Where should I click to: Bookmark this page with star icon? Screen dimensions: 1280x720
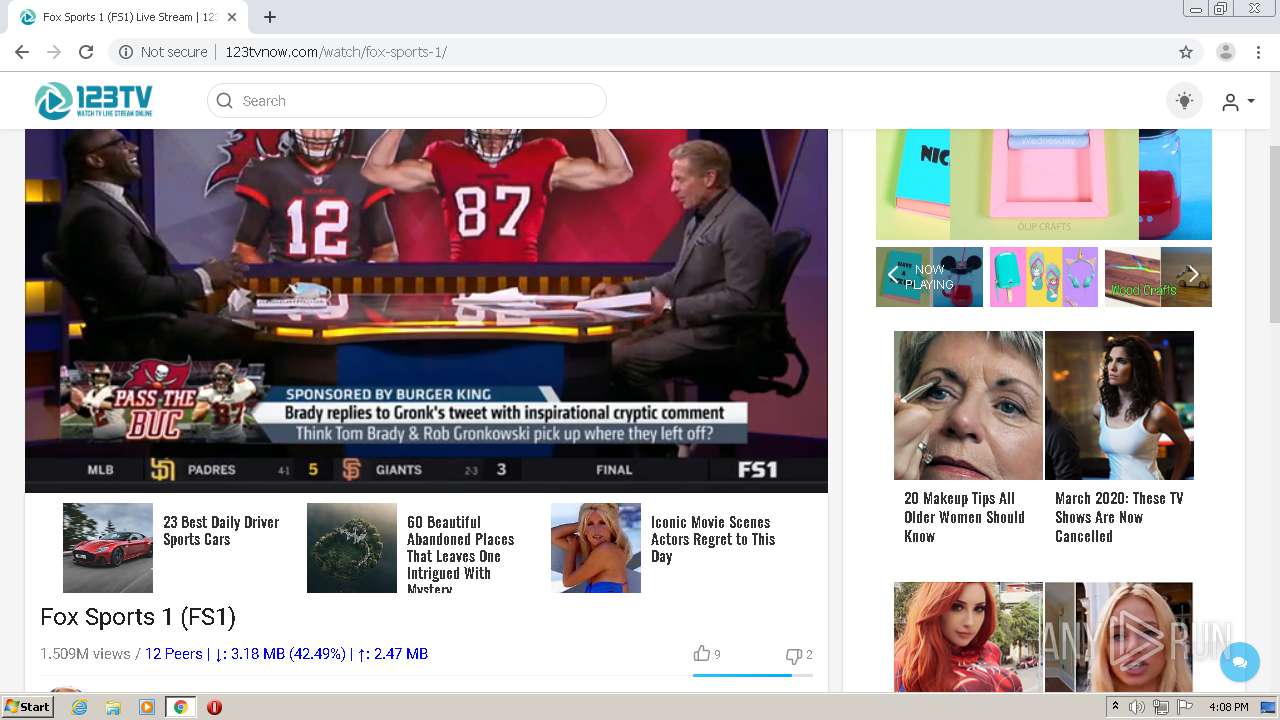point(1186,52)
